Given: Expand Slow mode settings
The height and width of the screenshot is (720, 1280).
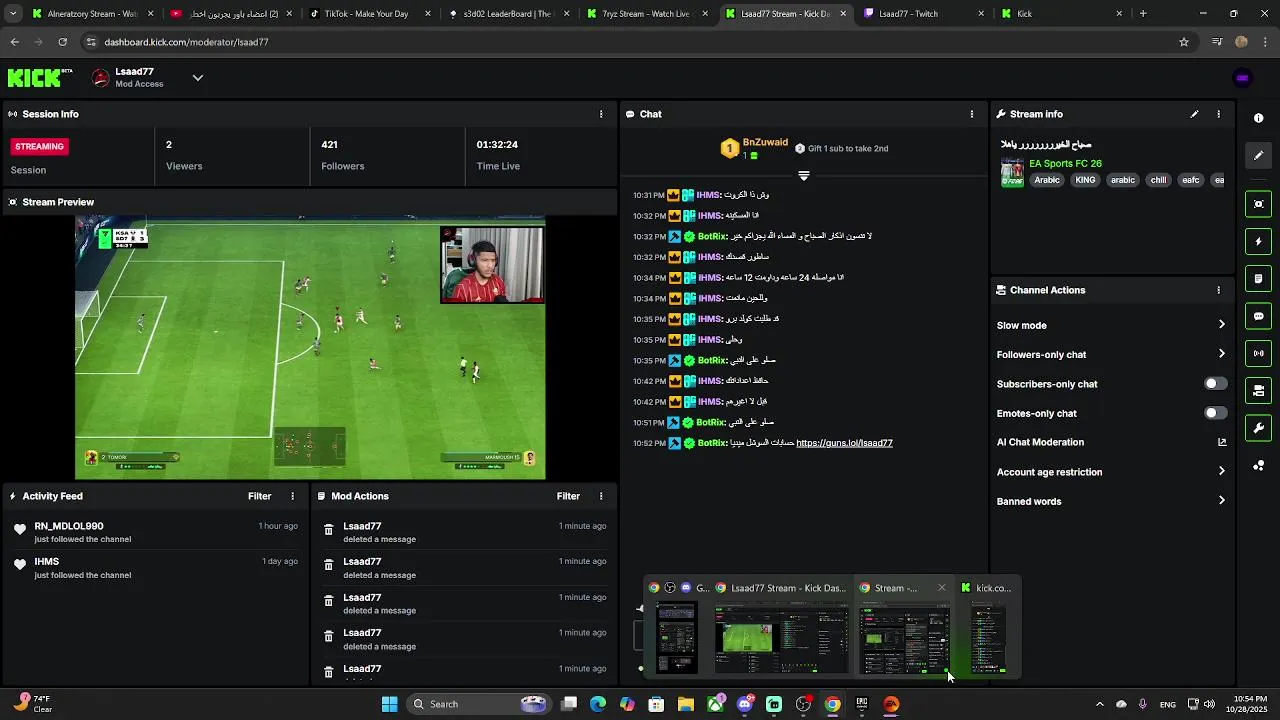Looking at the screenshot, I should click(1111, 325).
